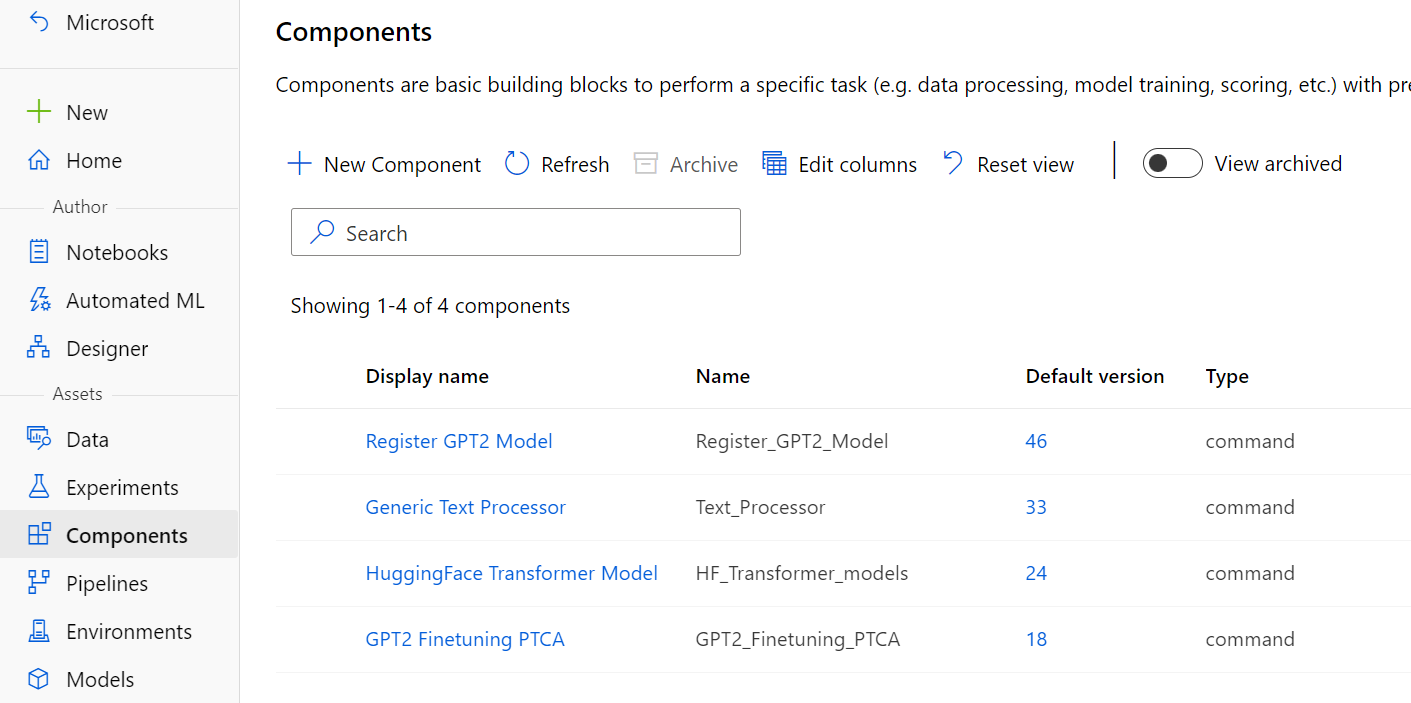Click inside the Search input field
Screen dimensions: 1411x703
(x=516, y=232)
